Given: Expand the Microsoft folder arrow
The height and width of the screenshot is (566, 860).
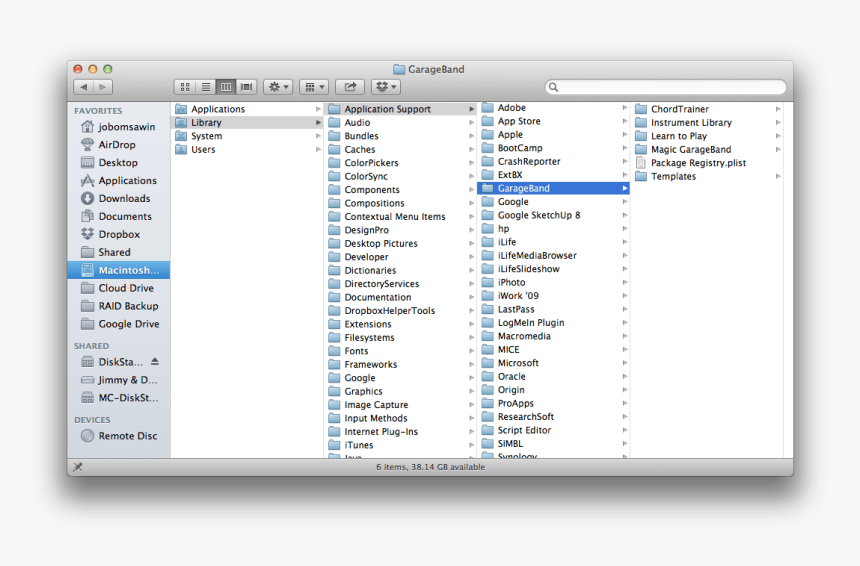Looking at the screenshot, I should (624, 363).
